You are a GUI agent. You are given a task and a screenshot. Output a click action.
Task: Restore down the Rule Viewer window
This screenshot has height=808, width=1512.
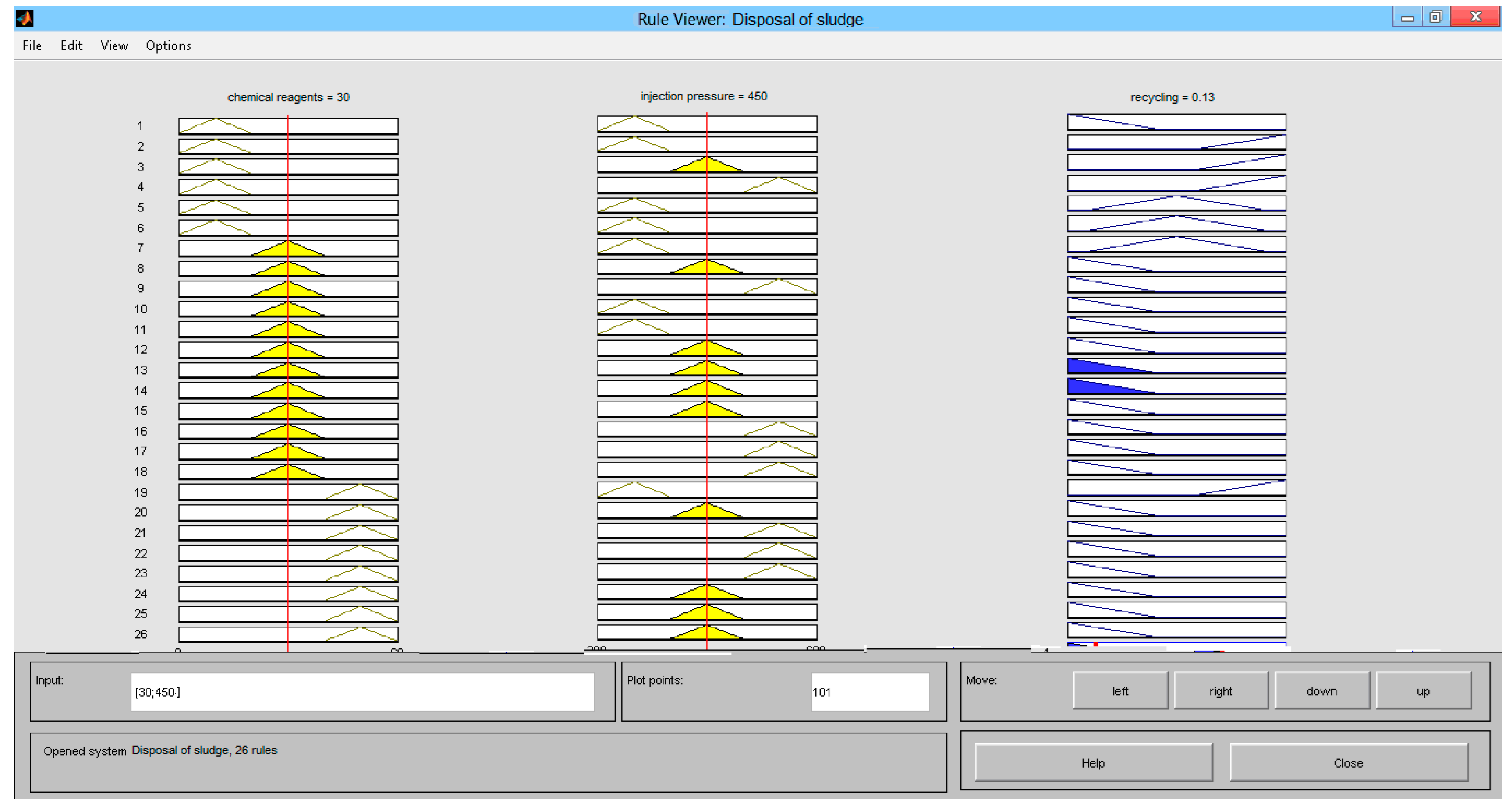[x=1435, y=17]
